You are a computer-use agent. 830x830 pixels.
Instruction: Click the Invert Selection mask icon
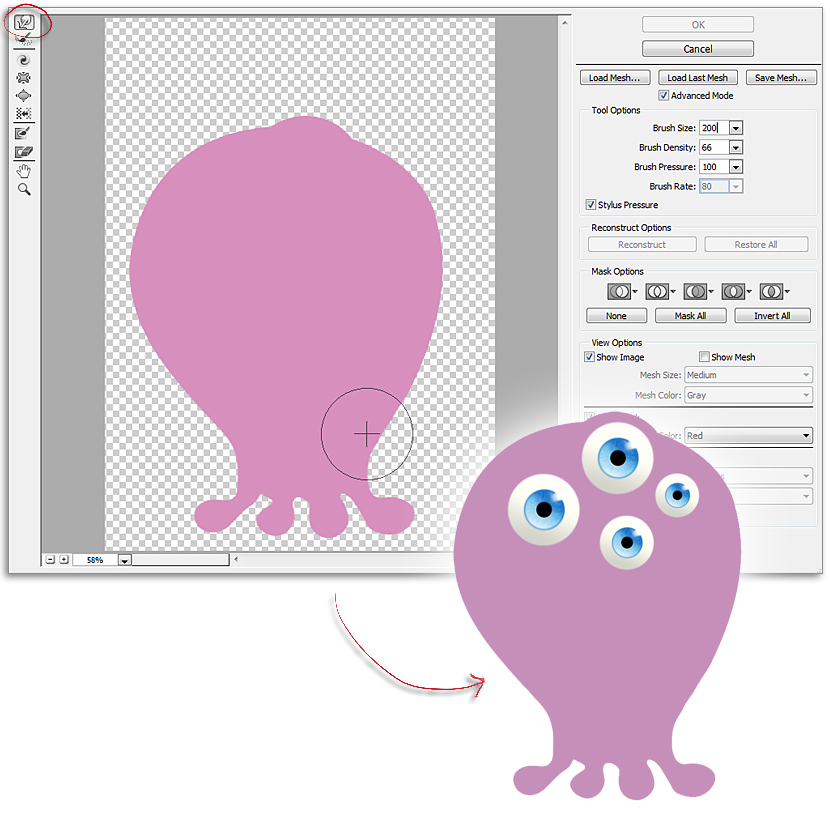tap(771, 292)
